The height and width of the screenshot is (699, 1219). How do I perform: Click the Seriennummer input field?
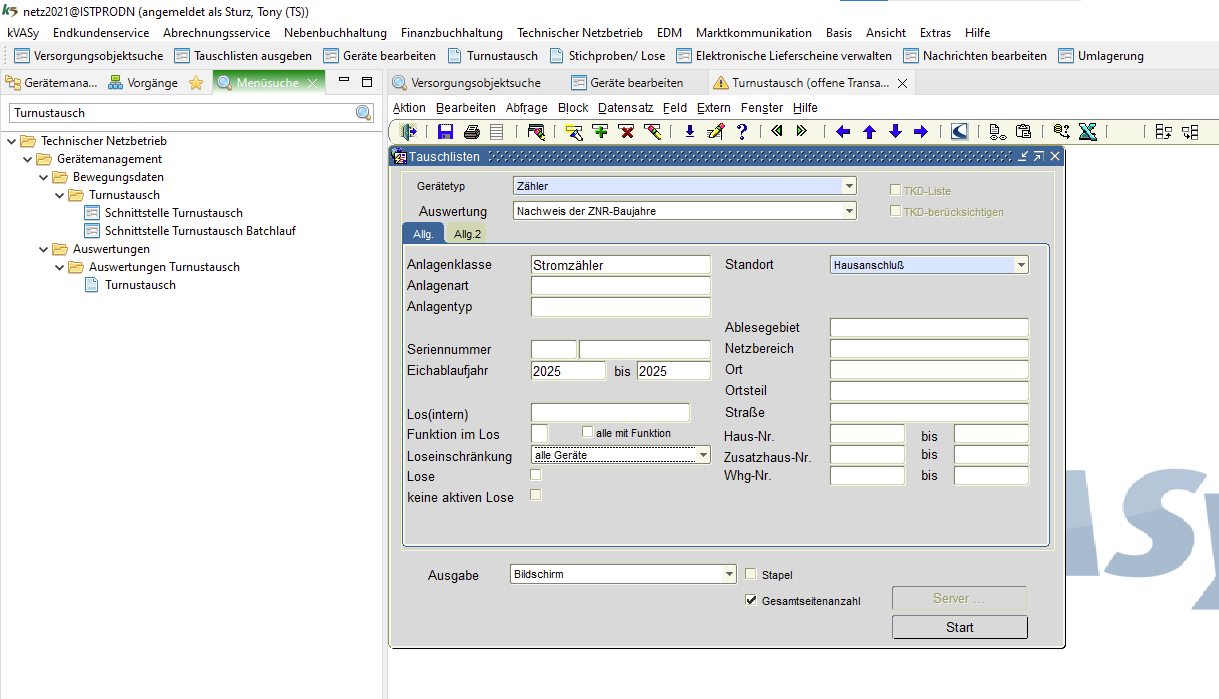coord(644,350)
